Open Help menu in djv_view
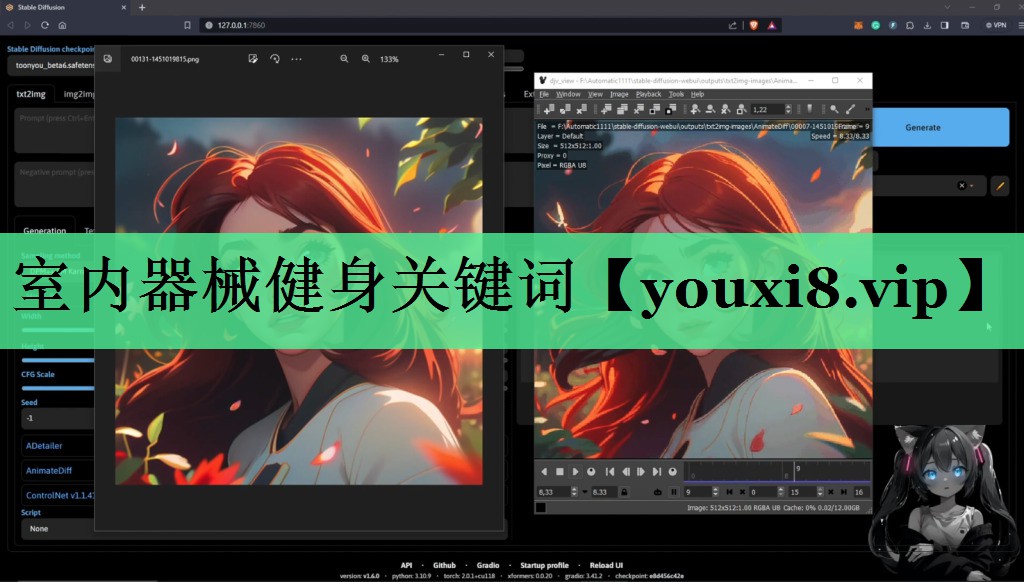Viewport: 1024px width, 582px height. [697, 94]
